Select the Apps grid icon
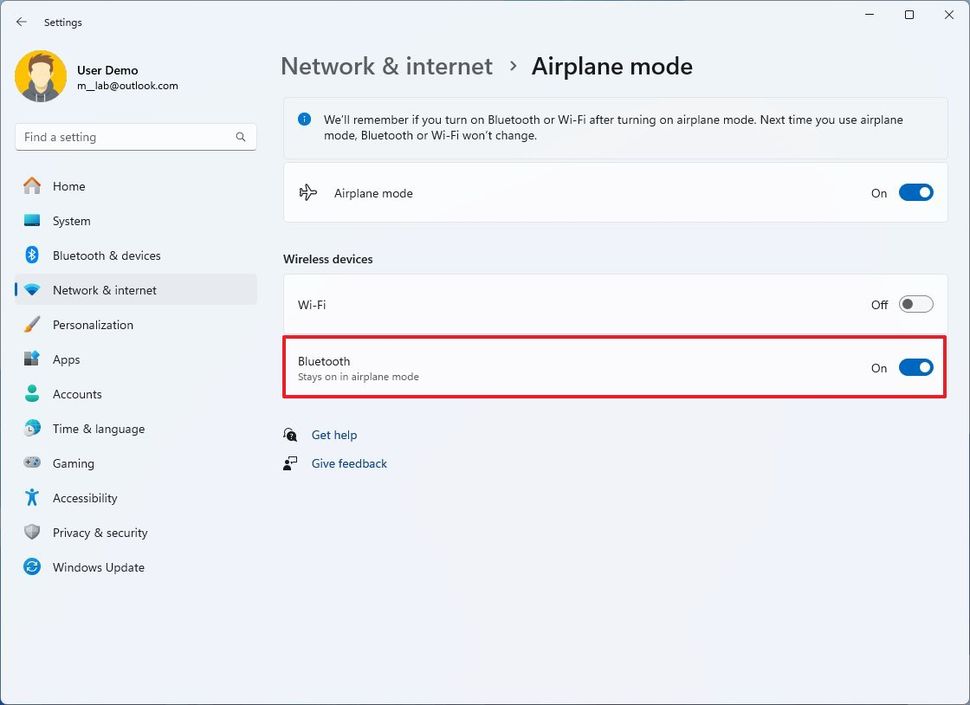 pos(31,359)
